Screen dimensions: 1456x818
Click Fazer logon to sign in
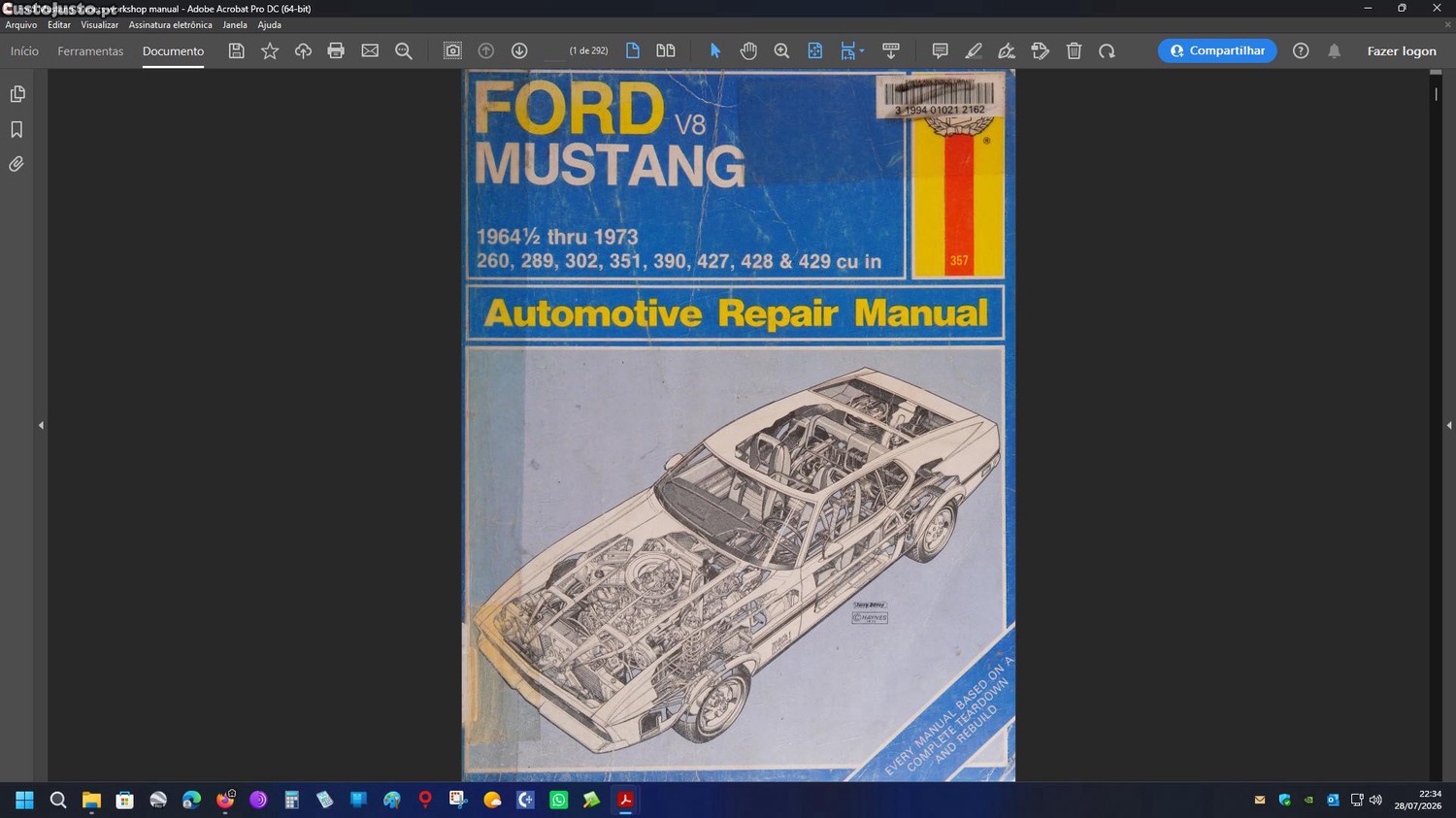[x=1402, y=50]
